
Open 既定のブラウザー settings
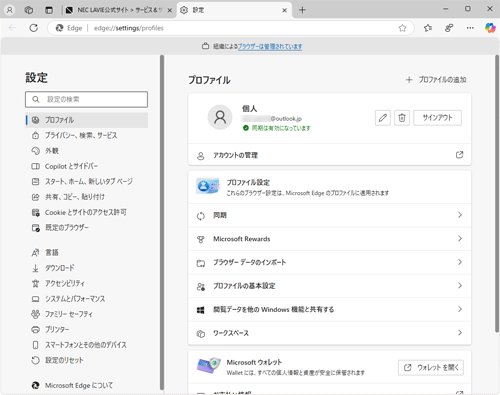[87, 228]
